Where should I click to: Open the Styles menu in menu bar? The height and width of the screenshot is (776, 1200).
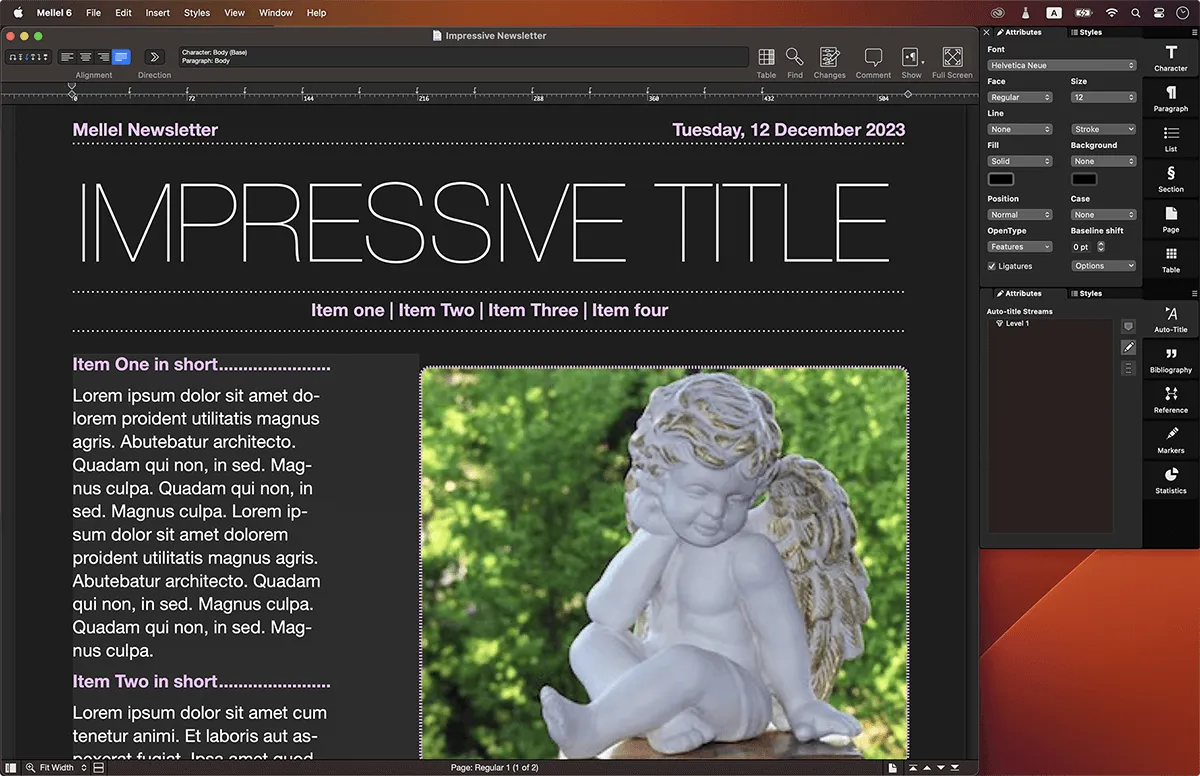197,13
